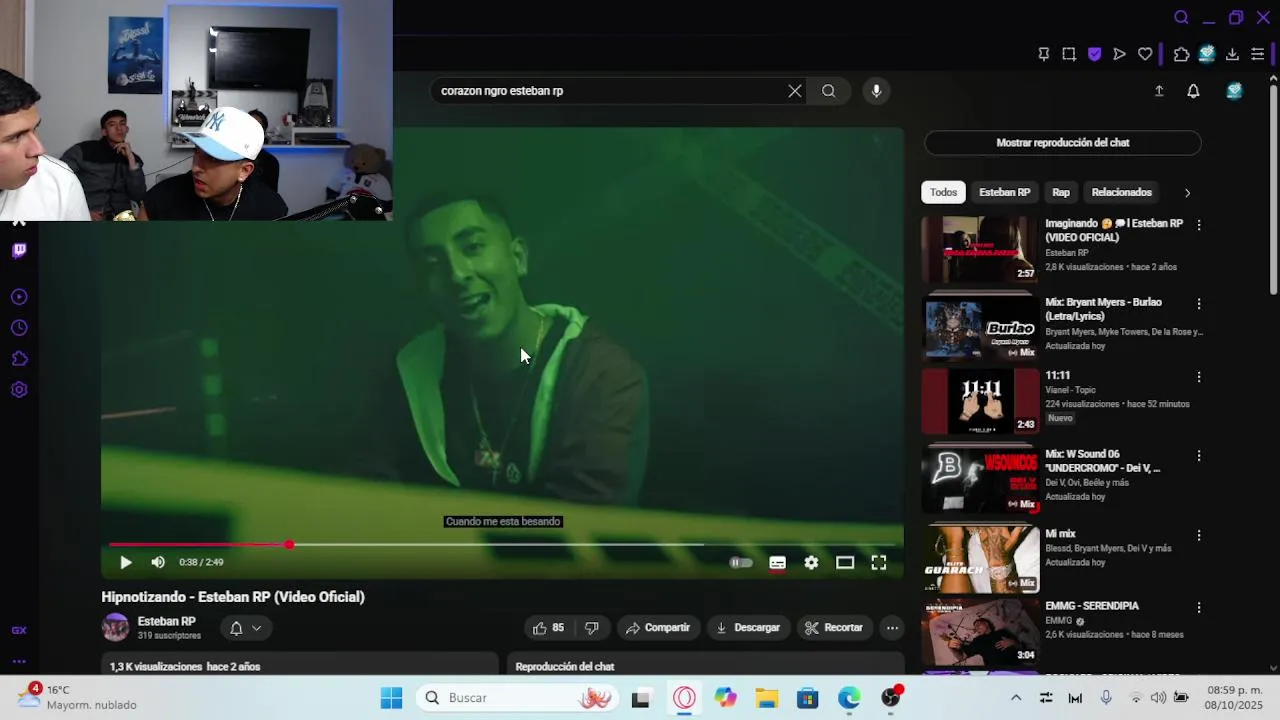
Task: Open options menu for the 11:11 video
Action: click(1199, 377)
